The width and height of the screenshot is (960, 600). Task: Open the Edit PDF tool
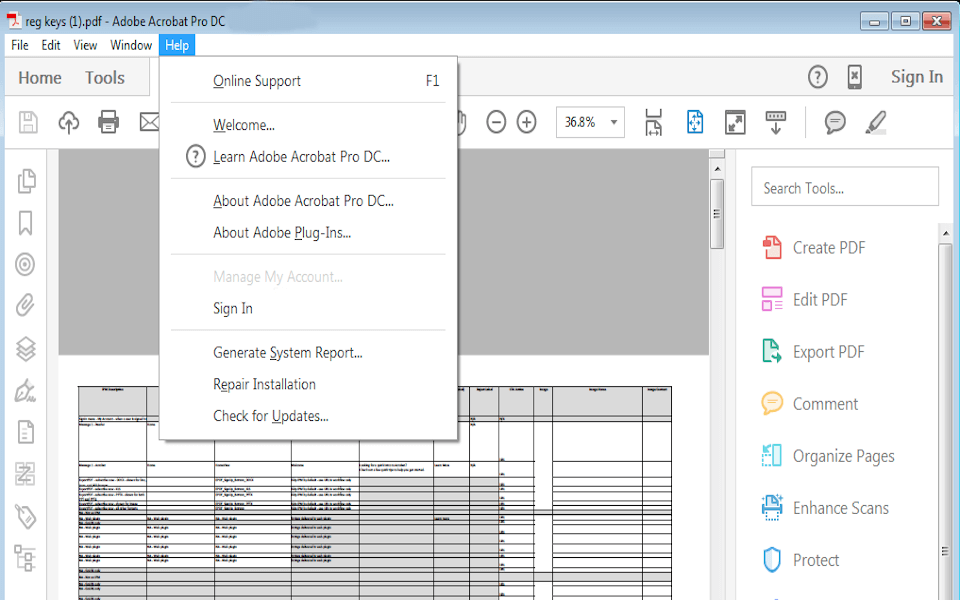(804, 299)
